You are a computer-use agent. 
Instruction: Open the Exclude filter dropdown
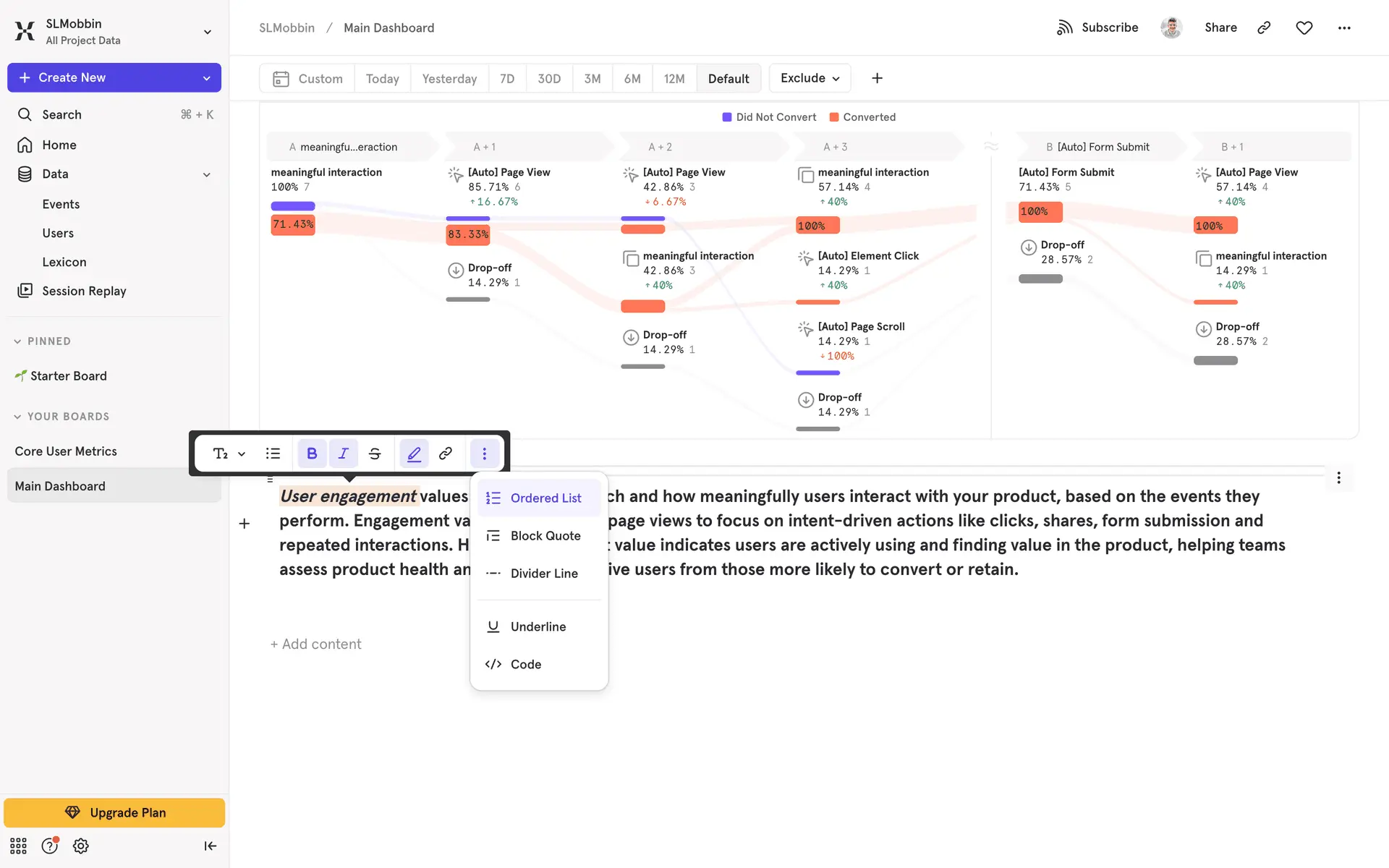pos(810,78)
